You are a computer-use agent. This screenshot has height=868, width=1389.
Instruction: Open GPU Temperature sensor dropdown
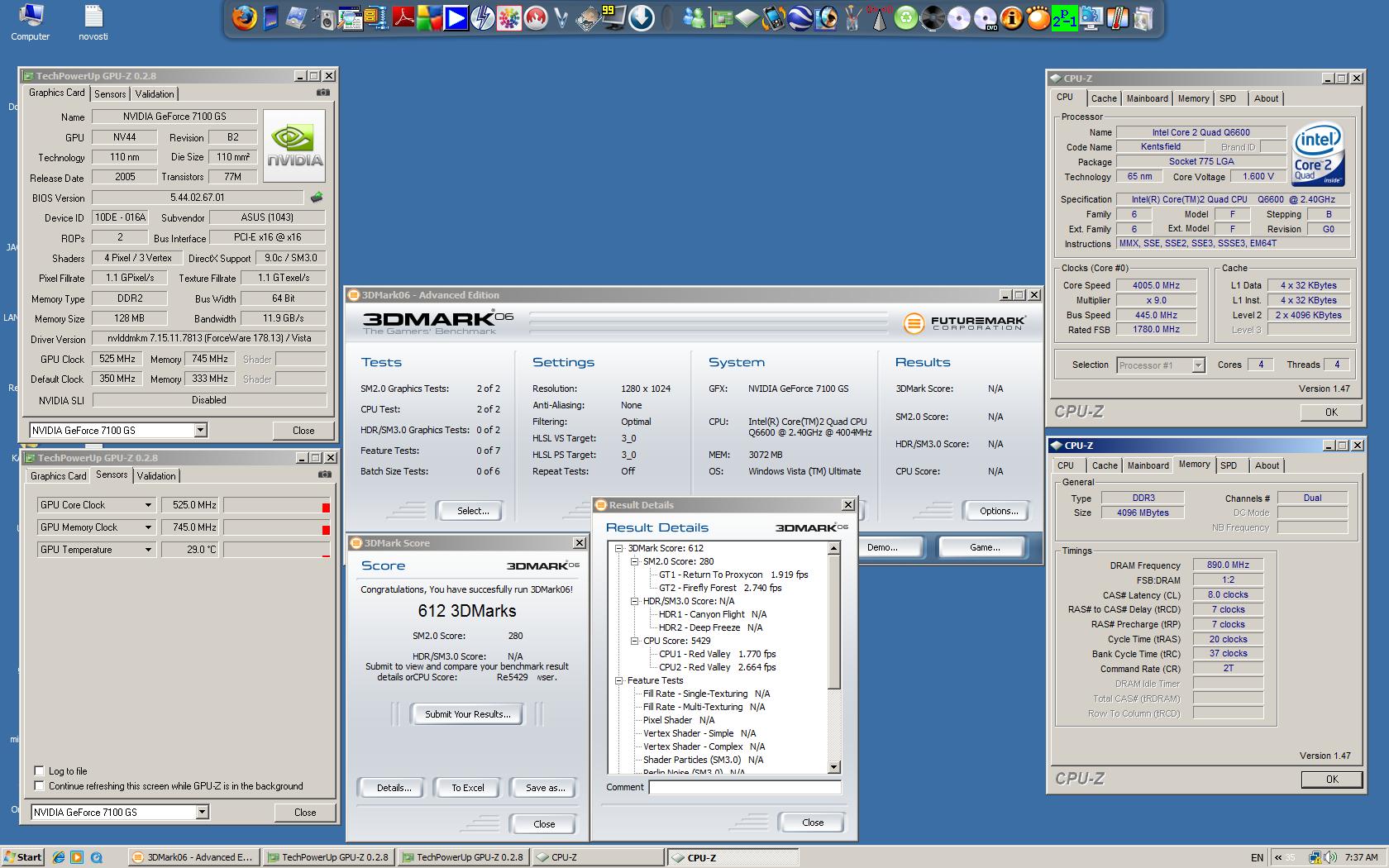(x=148, y=550)
